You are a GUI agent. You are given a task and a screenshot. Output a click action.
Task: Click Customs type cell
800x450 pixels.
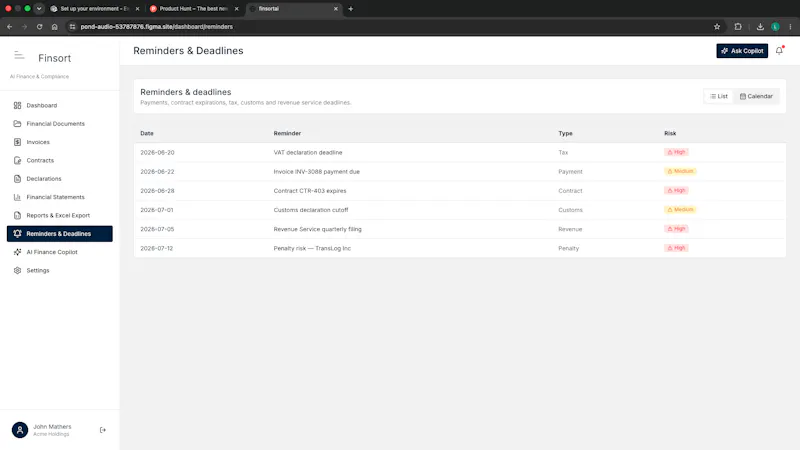coord(570,210)
